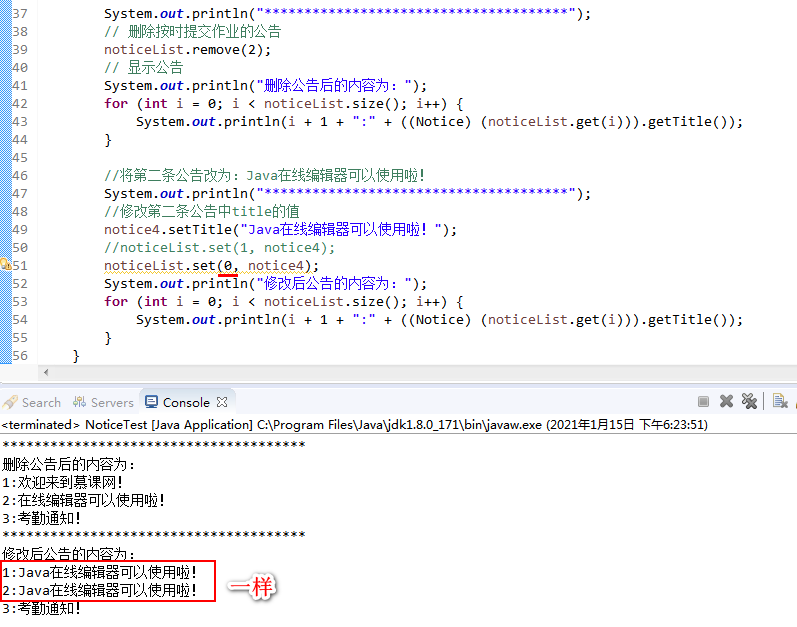Click Remove All Terminated Launches double-X icon
797x627 pixels.
tap(749, 401)
